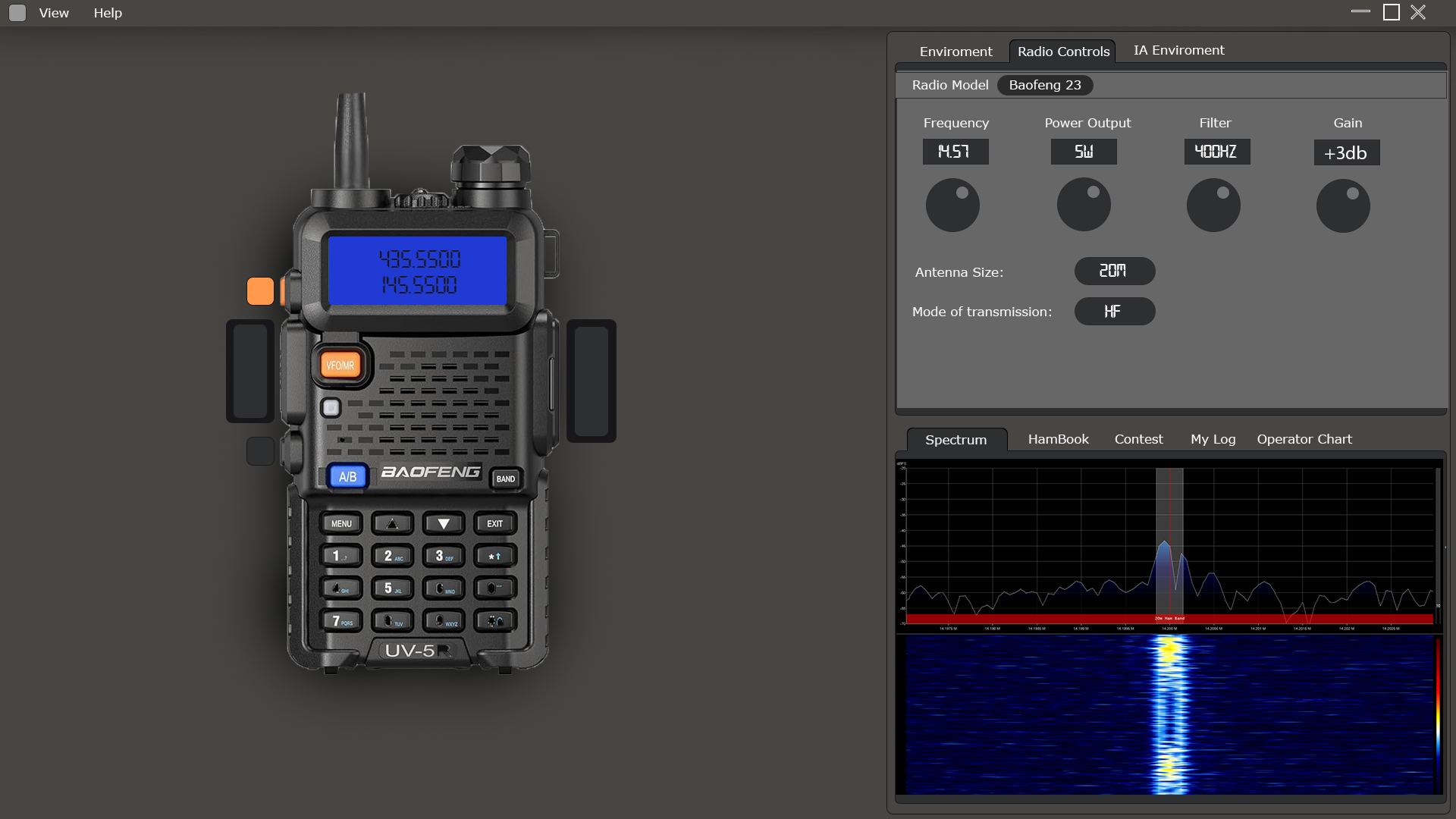Click the left side PTT panel

click(x=250, y=372)
